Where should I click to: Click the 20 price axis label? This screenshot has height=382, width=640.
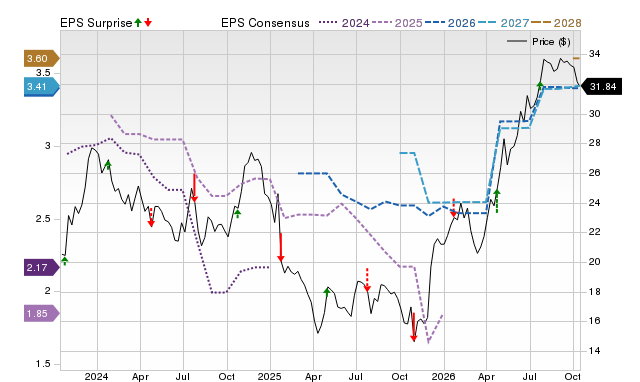[x=595, y=262]
